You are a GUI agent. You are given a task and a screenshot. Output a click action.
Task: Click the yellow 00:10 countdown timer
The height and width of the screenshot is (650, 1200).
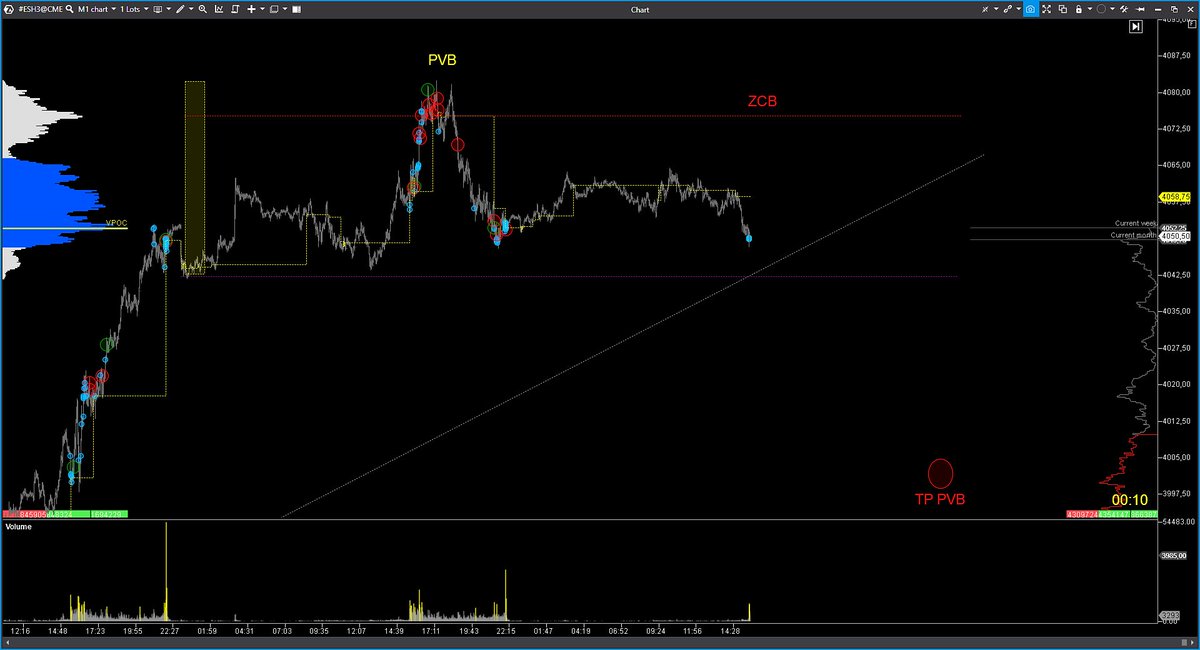click(1129, 500)
